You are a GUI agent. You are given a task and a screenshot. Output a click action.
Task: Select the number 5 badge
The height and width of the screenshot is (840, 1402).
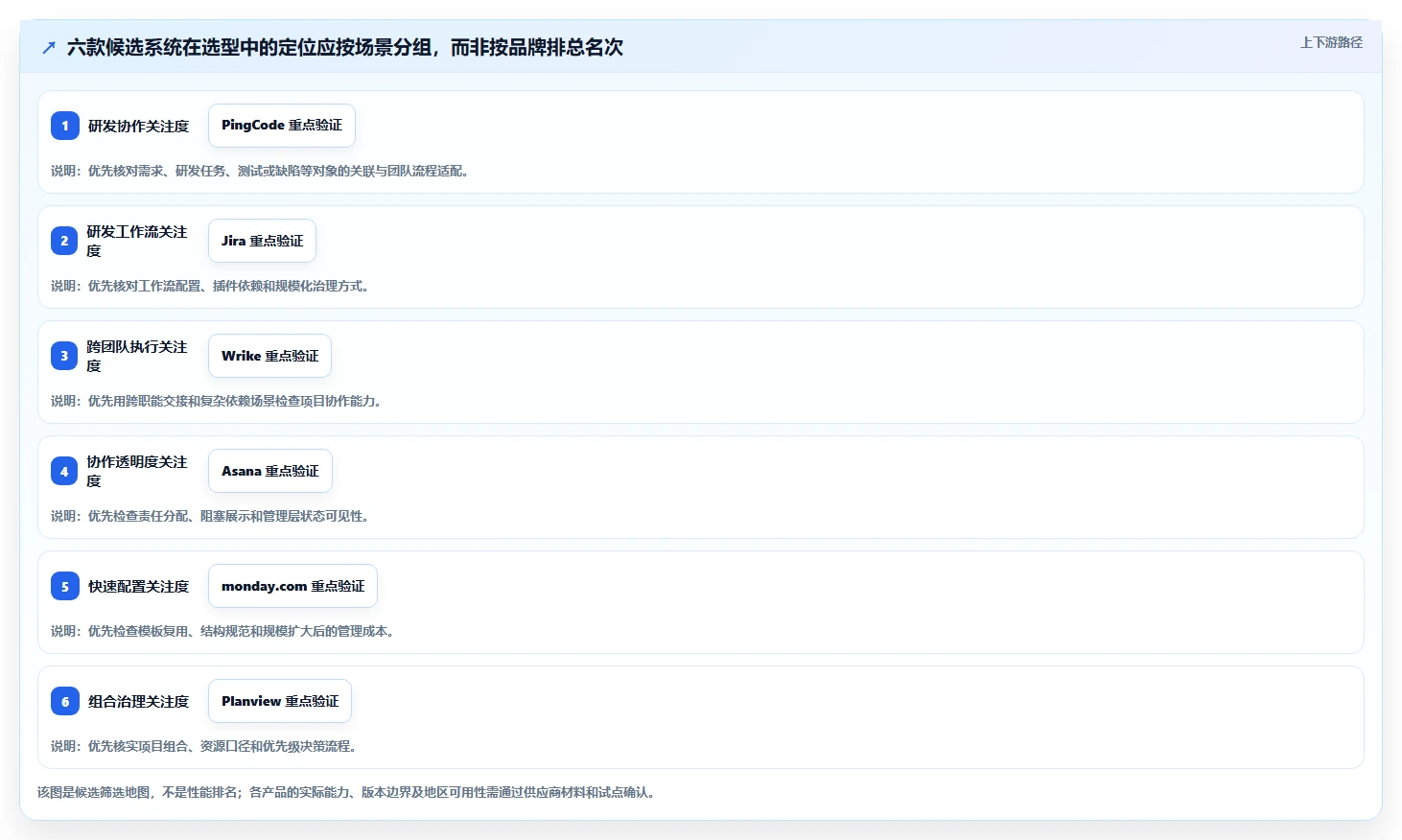[x=65, y=586]
